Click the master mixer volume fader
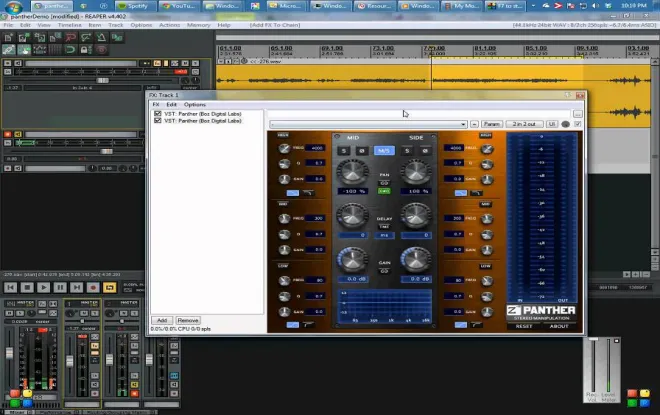This screenshot has width=660, height=415. point(9,353)
